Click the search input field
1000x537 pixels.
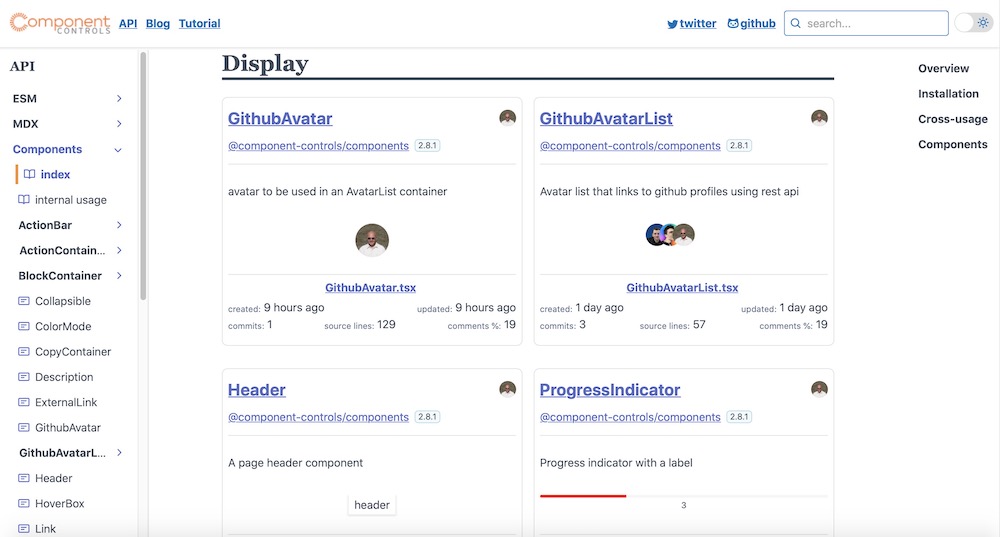pyautogui.click(x=866, y=23)
